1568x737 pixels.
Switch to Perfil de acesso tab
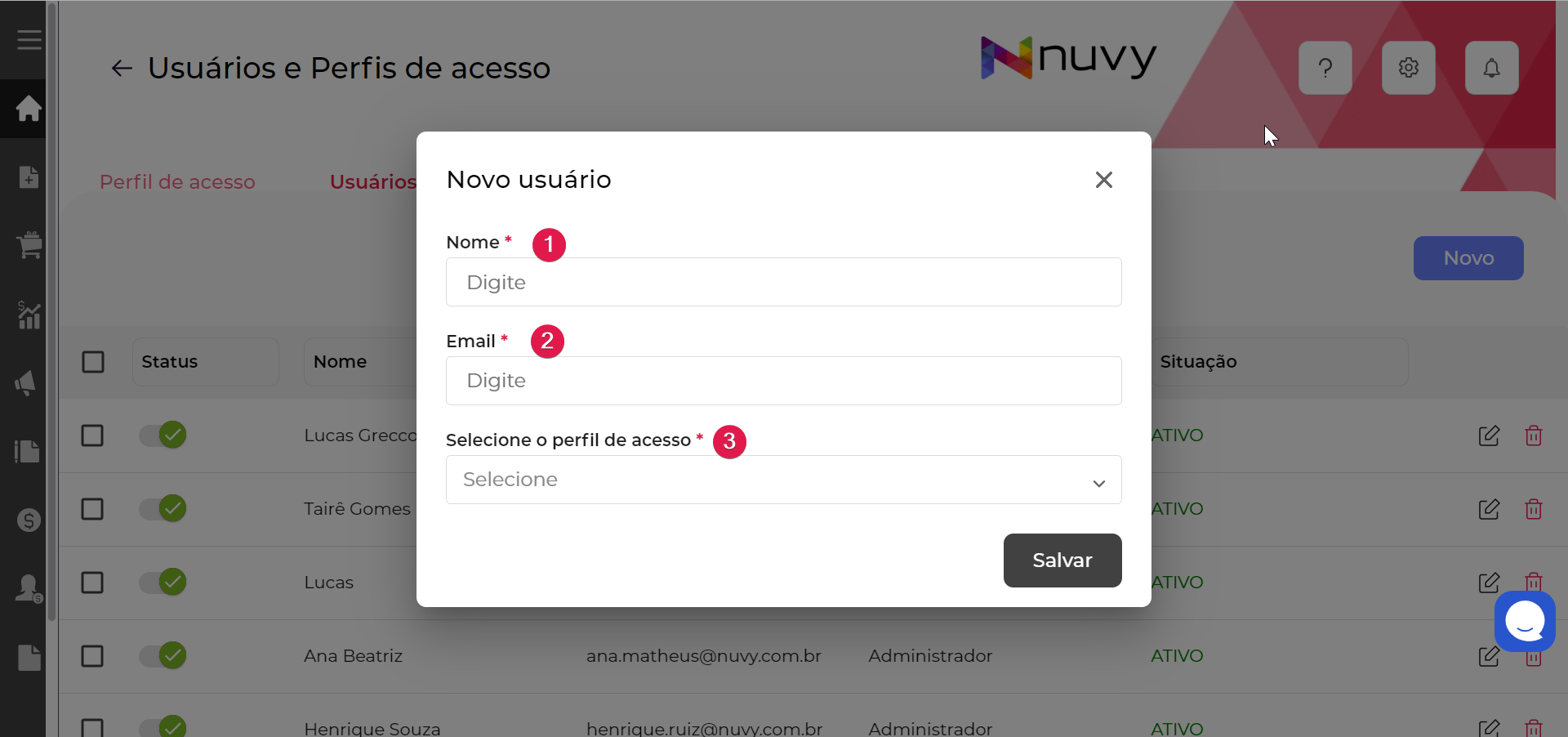tap(177, 182)
